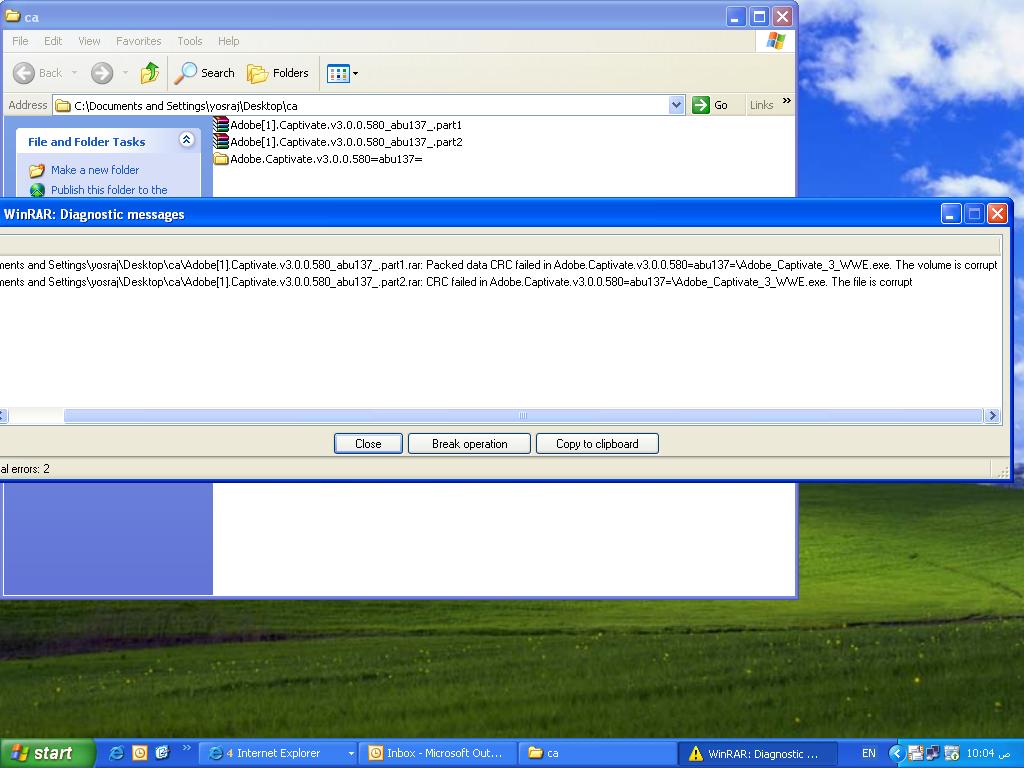Open the Favorites menu
This screenshot has width=1024, height=768.
[138, 41]
